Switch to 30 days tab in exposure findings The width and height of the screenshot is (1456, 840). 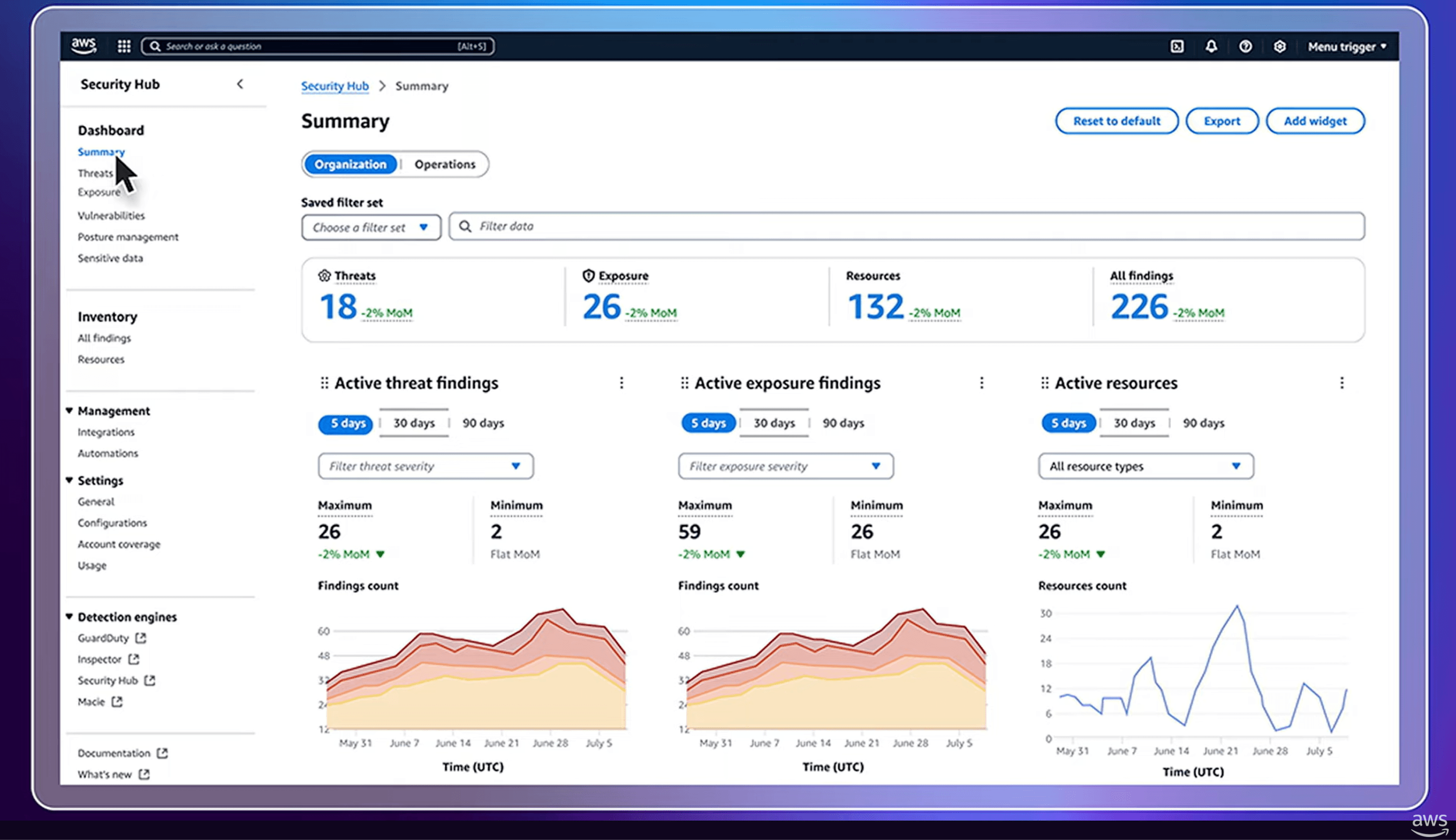click(x=774, y=423)
